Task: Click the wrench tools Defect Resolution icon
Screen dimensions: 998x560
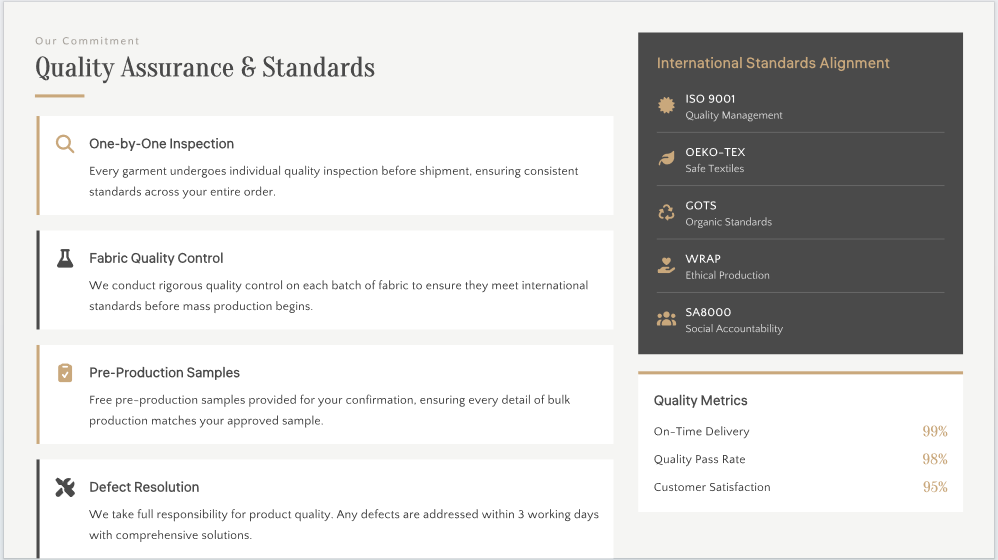Action: tap(65, 487)
